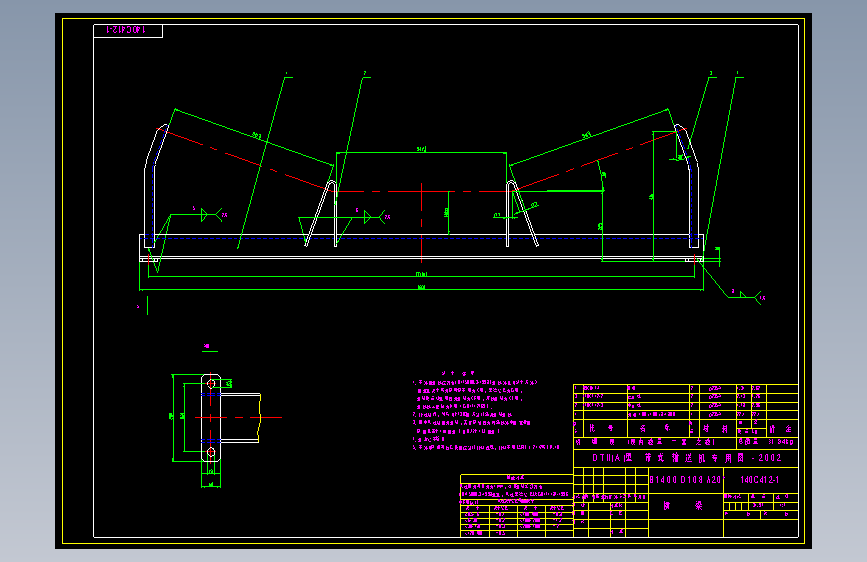Viewport: 867px width, 562px height.
Task: Click the drawing number 140Cd12-1 in the title block
Action: 759,480
